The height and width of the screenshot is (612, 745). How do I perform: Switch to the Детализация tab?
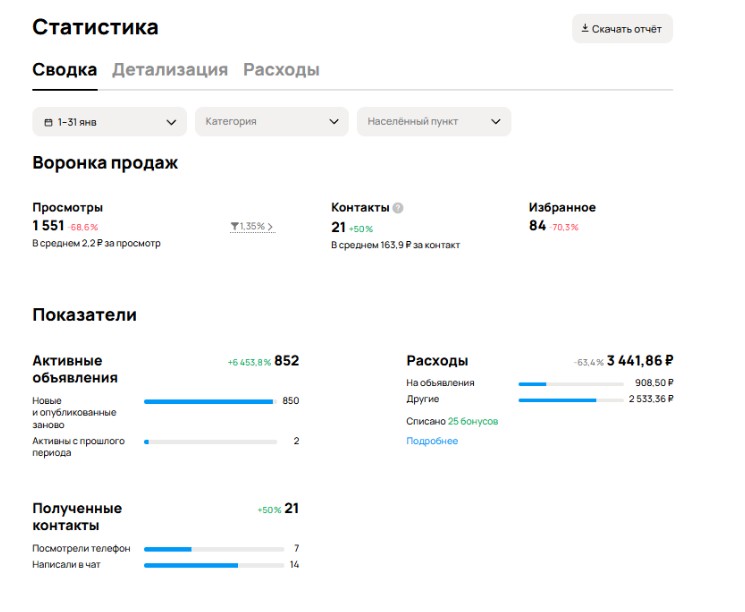tap(170, 70)
